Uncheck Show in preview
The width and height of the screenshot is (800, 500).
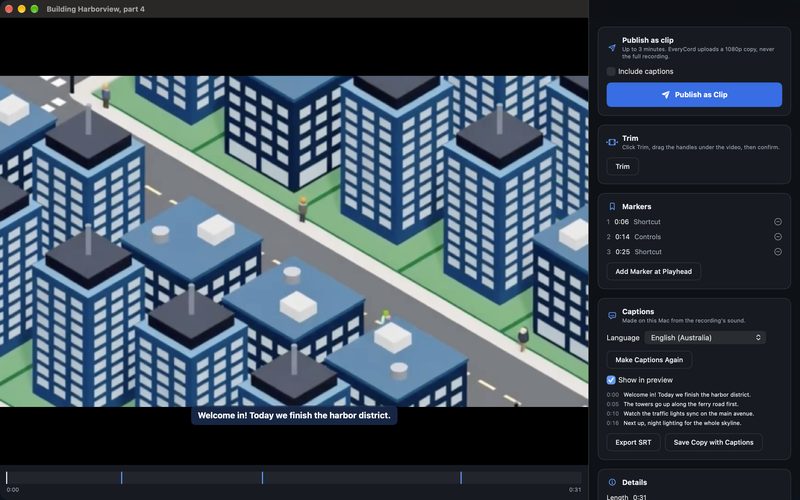tap(611, 380)
